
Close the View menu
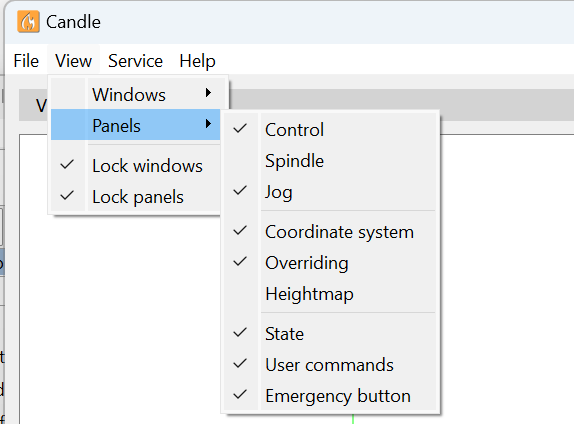coord(74,61)
